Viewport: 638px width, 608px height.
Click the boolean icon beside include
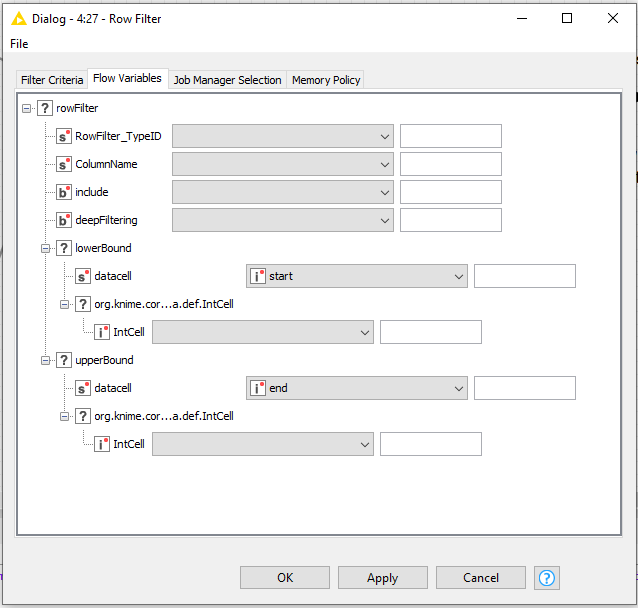tap(64, 192)
